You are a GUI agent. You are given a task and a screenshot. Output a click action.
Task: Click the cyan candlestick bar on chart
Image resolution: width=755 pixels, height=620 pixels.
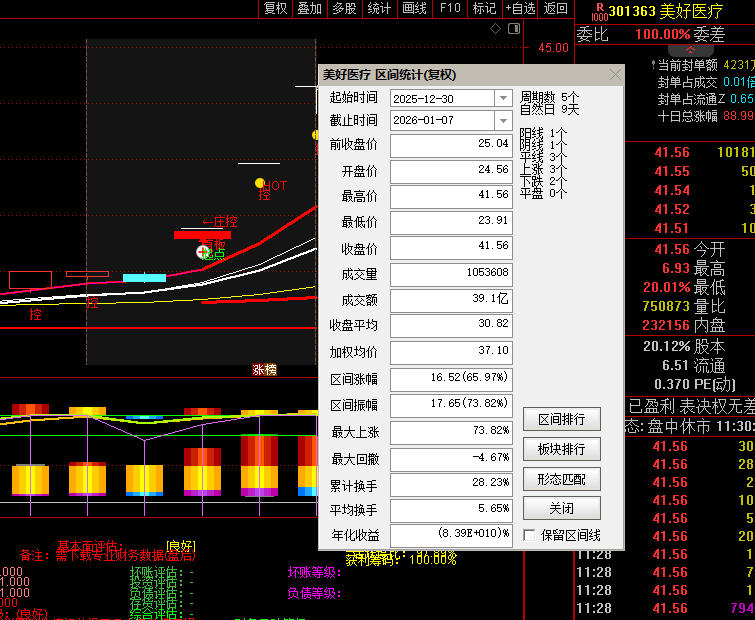(144, 277)
